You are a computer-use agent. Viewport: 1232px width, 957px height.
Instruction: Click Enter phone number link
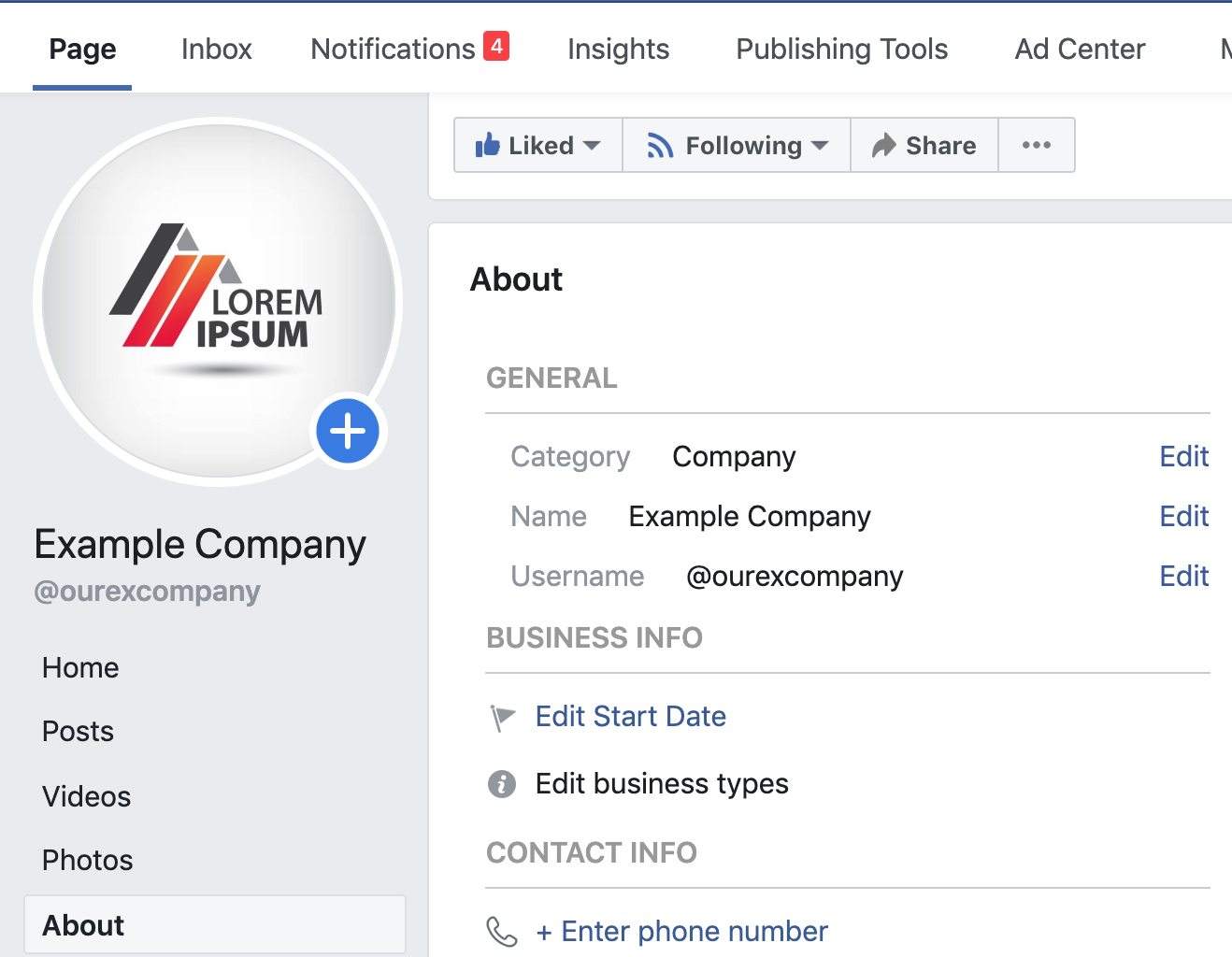[681, 931]
